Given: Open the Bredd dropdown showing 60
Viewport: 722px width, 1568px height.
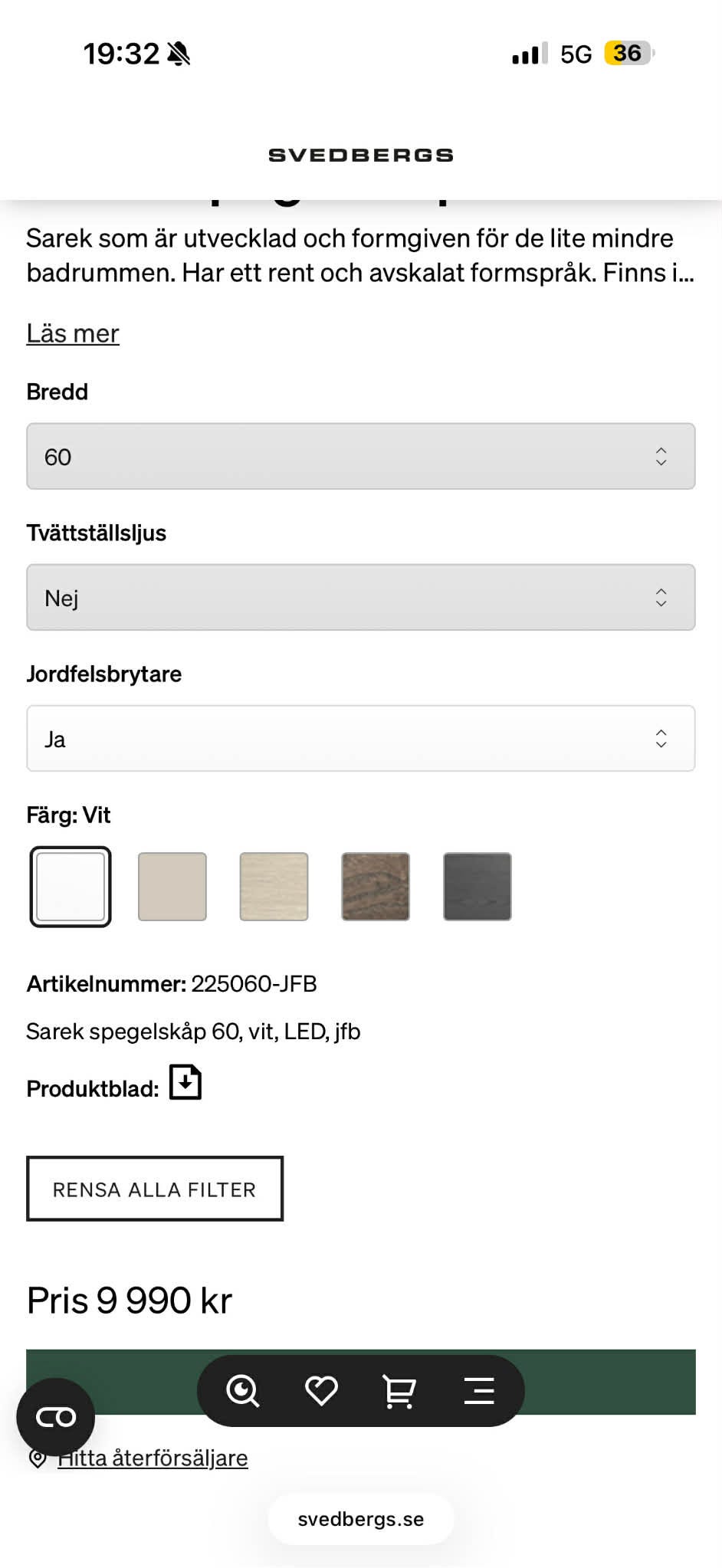Looking at the screenshot, I should 360,457.
